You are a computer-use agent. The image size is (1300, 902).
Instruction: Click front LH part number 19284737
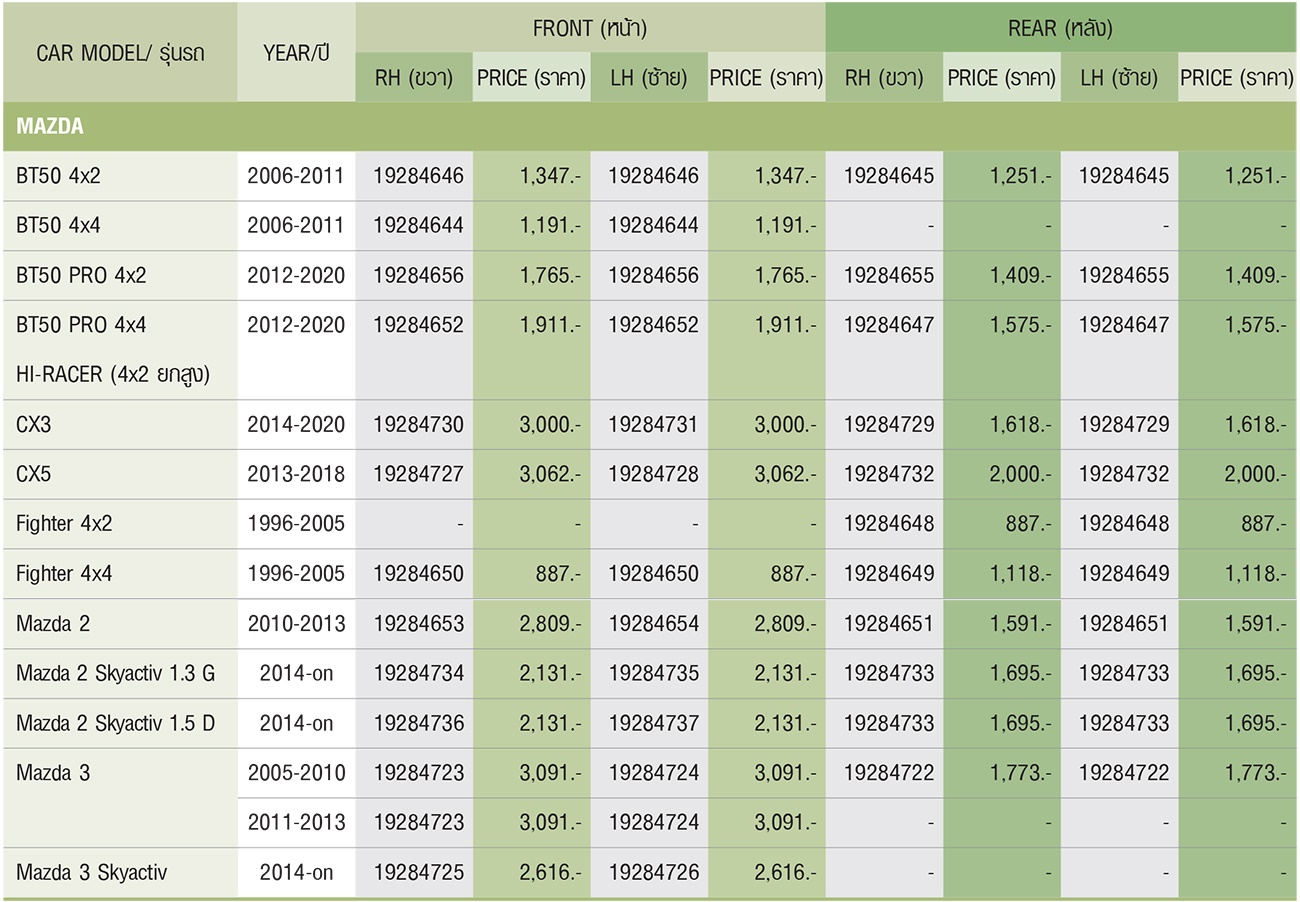click(x=654, y=723)
